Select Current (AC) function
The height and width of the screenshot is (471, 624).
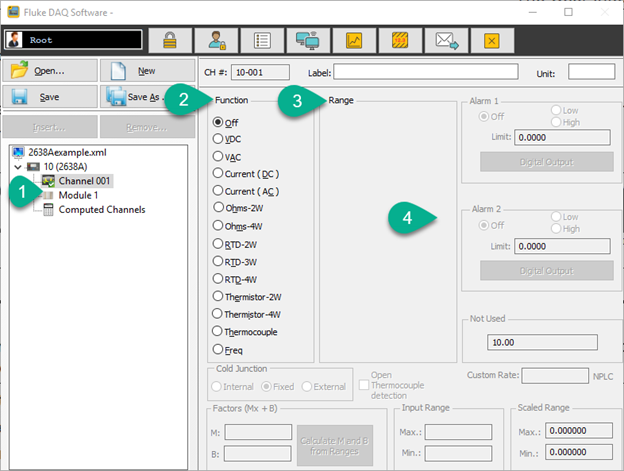coord(218,191)
